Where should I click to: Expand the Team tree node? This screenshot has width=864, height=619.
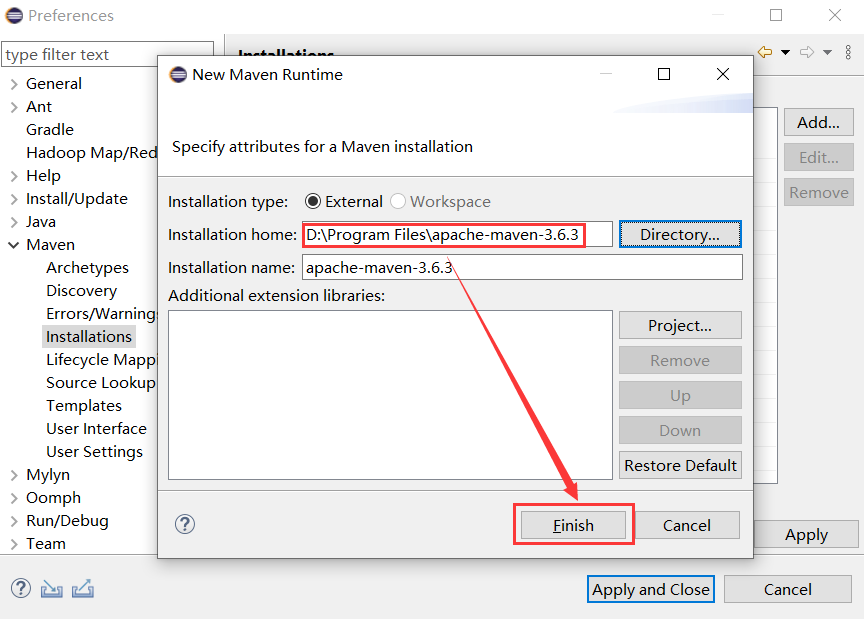click(14, 545)
